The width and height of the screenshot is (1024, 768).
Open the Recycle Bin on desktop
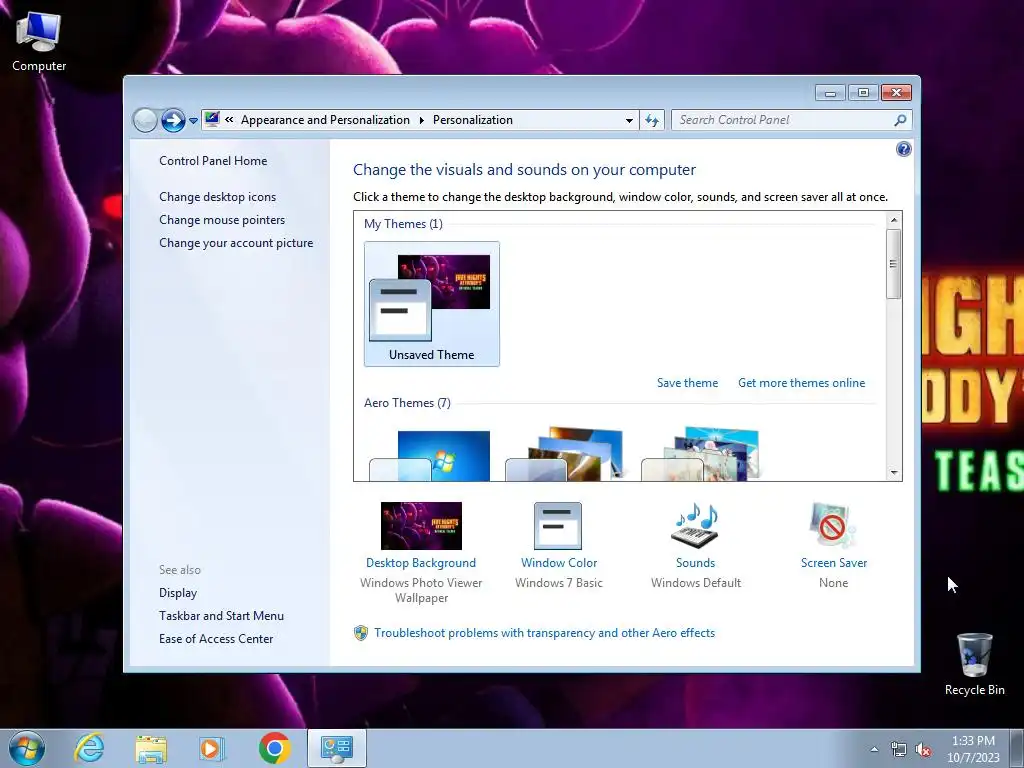click(974, 664)
